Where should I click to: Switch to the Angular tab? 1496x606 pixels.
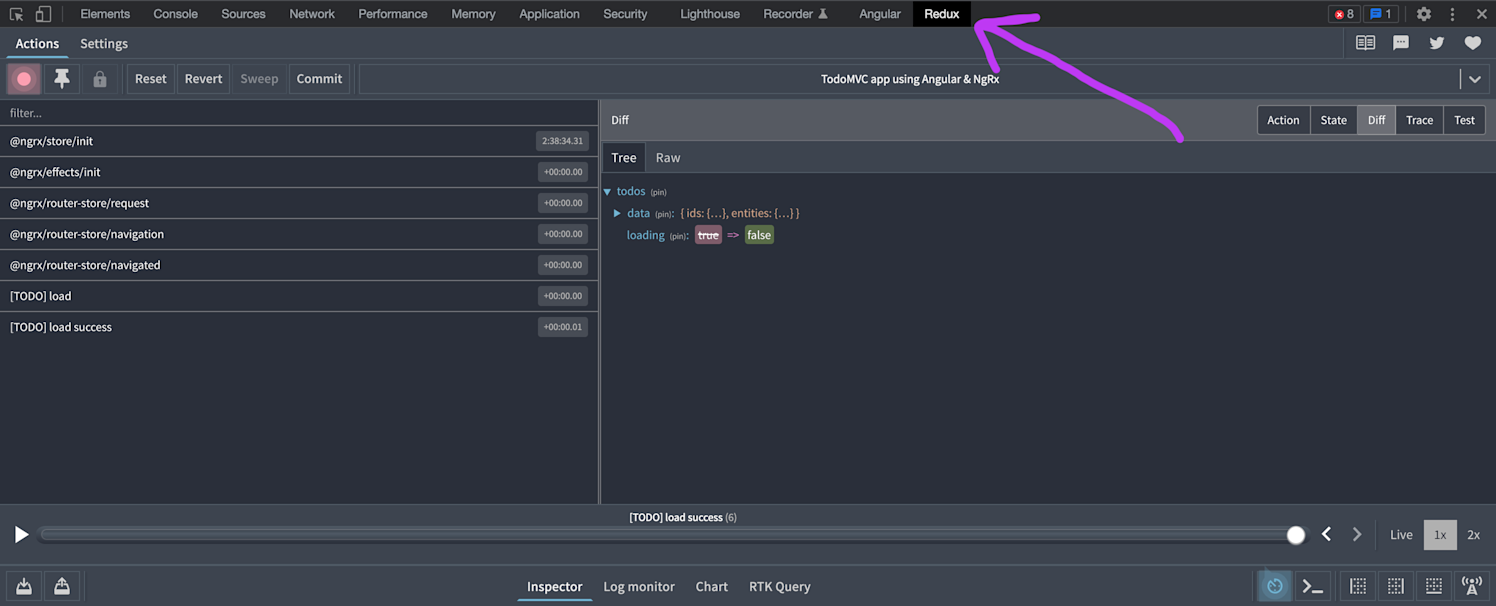pyautogui.click(x=880, y=14)
